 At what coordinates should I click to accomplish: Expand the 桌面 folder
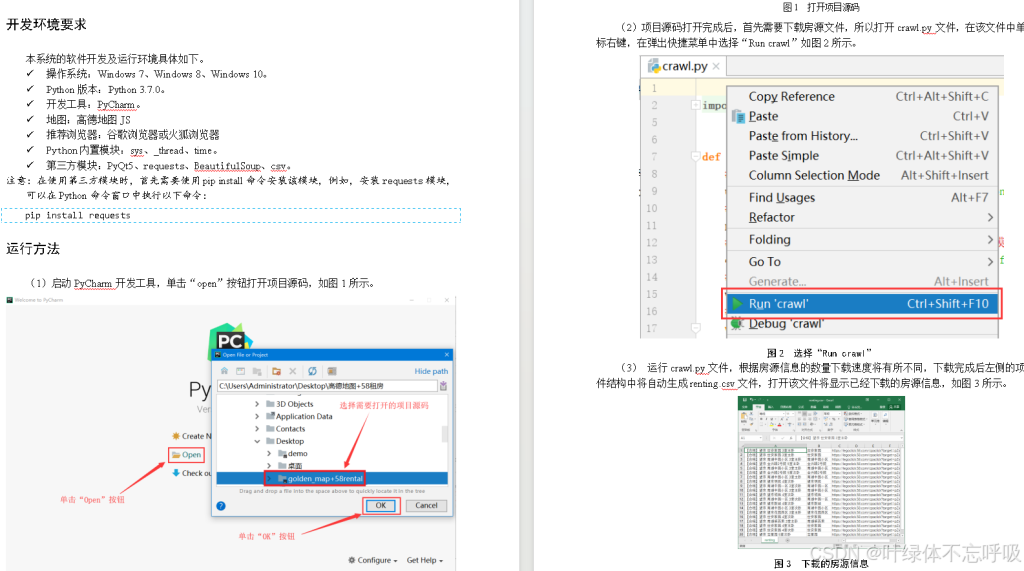pyautogui.click(x=269, y=466)
